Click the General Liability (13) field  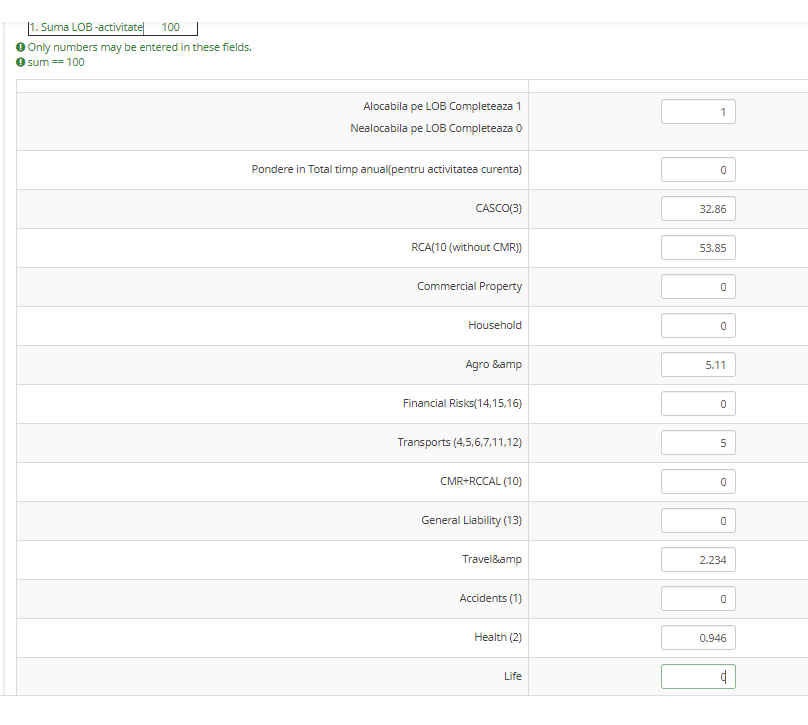tap(697, 521)
